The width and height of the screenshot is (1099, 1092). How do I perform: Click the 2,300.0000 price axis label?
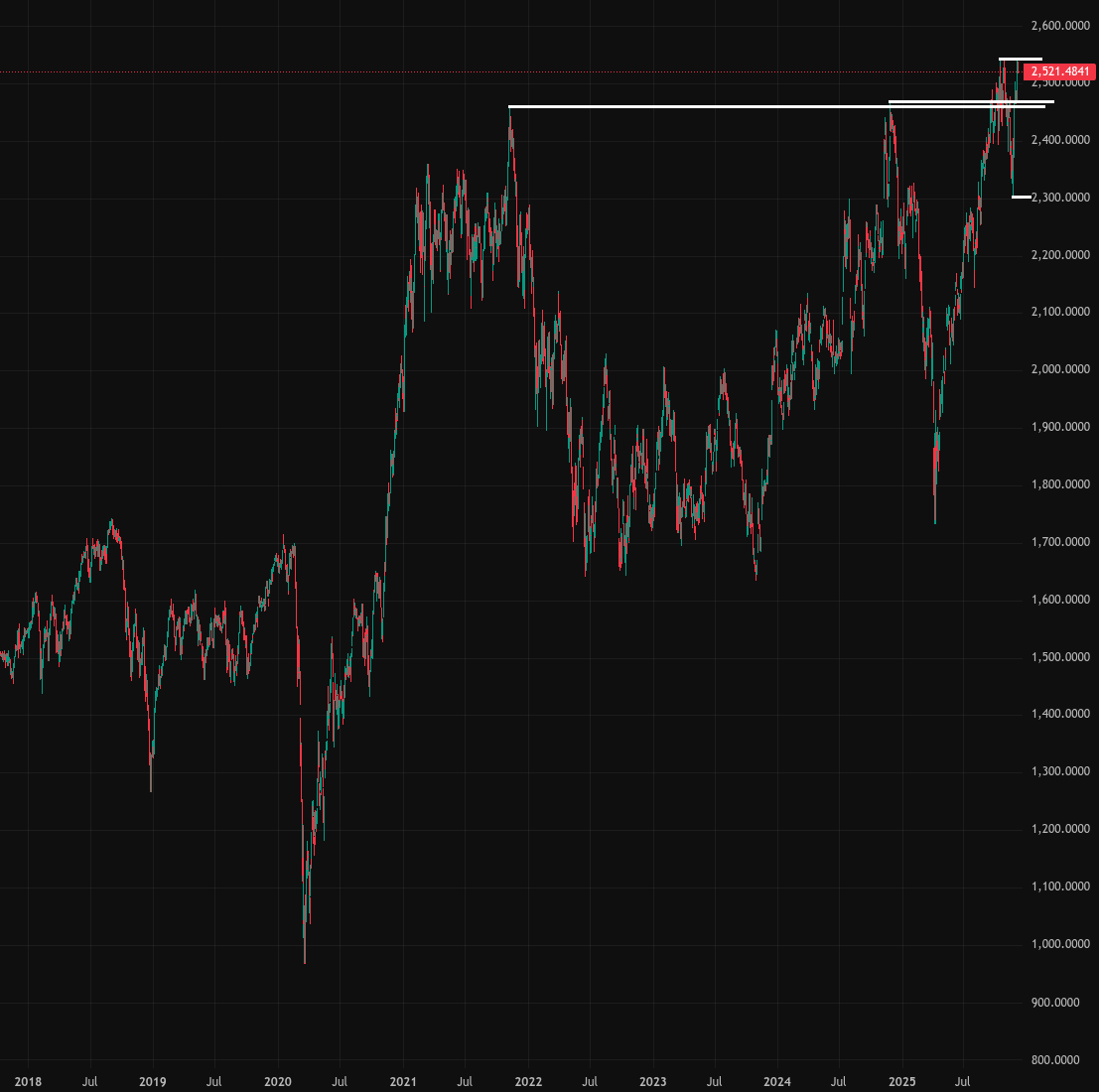[1060, 197]
